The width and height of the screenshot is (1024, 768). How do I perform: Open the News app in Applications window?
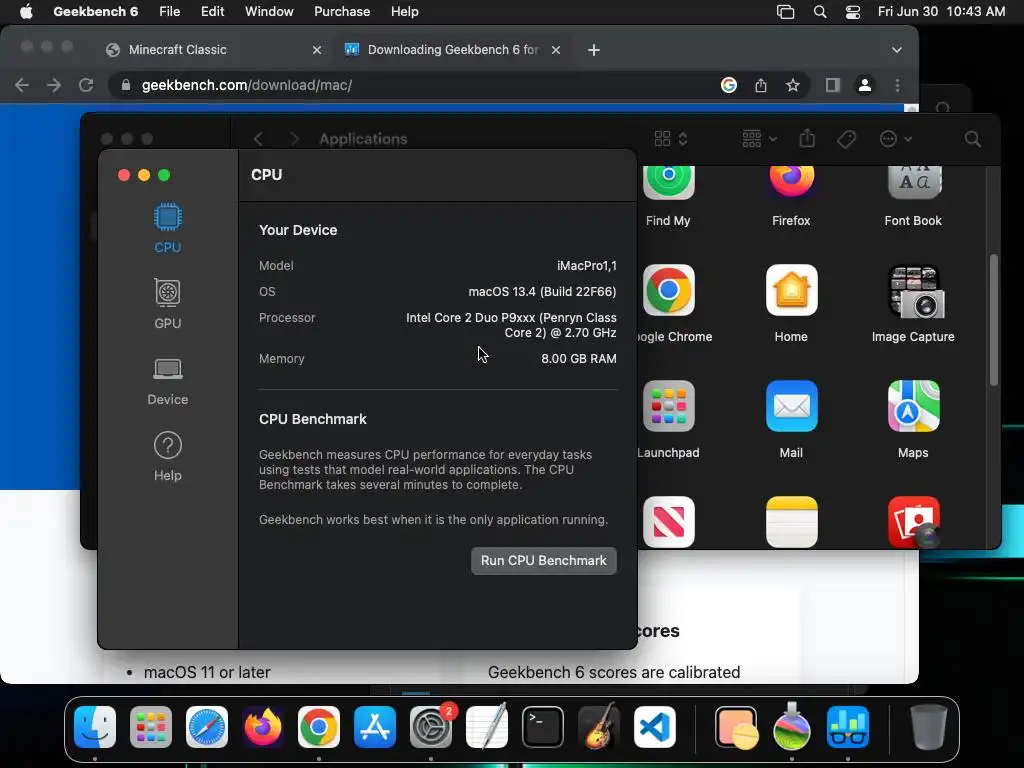click(669, 522)
